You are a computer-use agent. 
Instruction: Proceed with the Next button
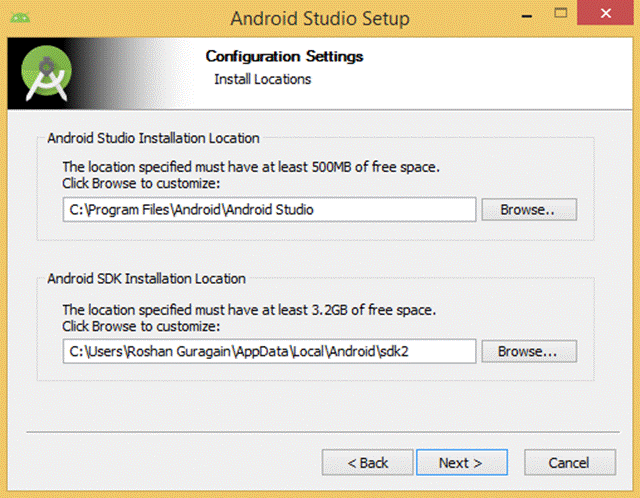(x=462, y=462)
